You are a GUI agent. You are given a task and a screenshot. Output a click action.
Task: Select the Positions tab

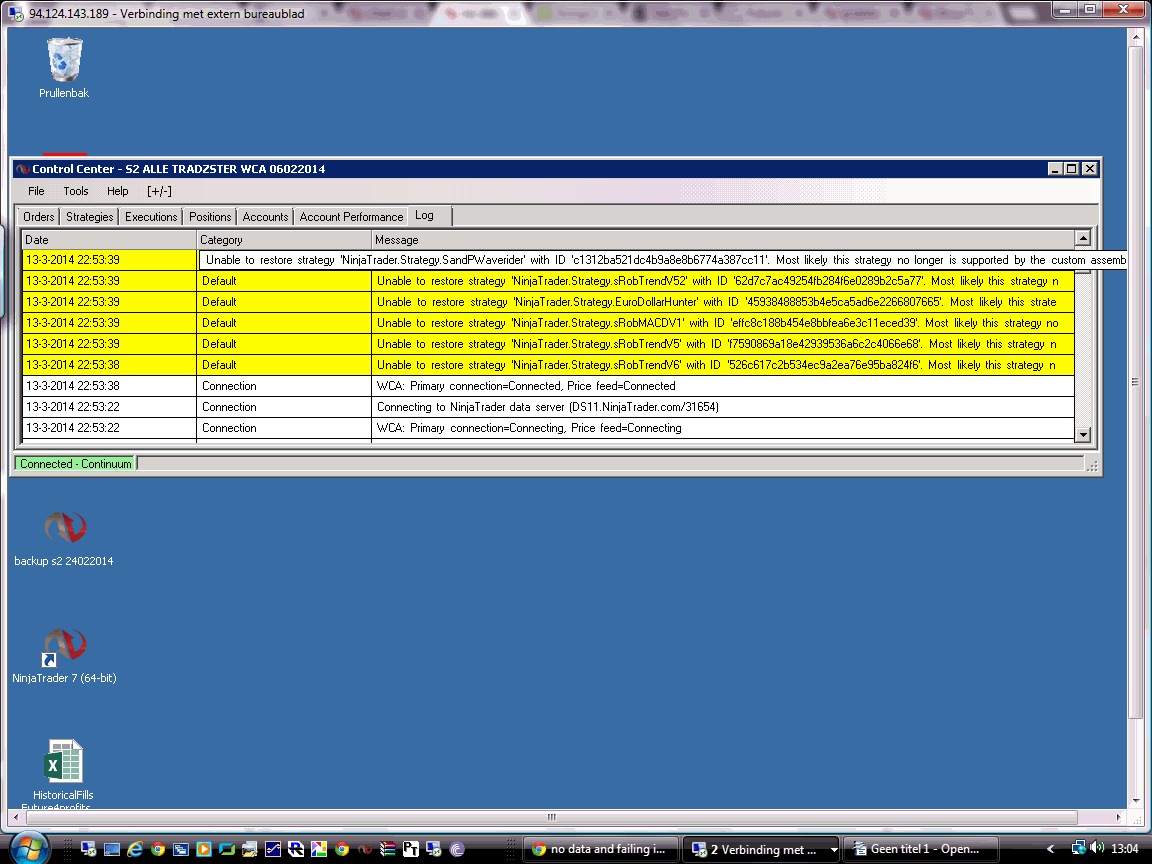click(x=209, y=217)
